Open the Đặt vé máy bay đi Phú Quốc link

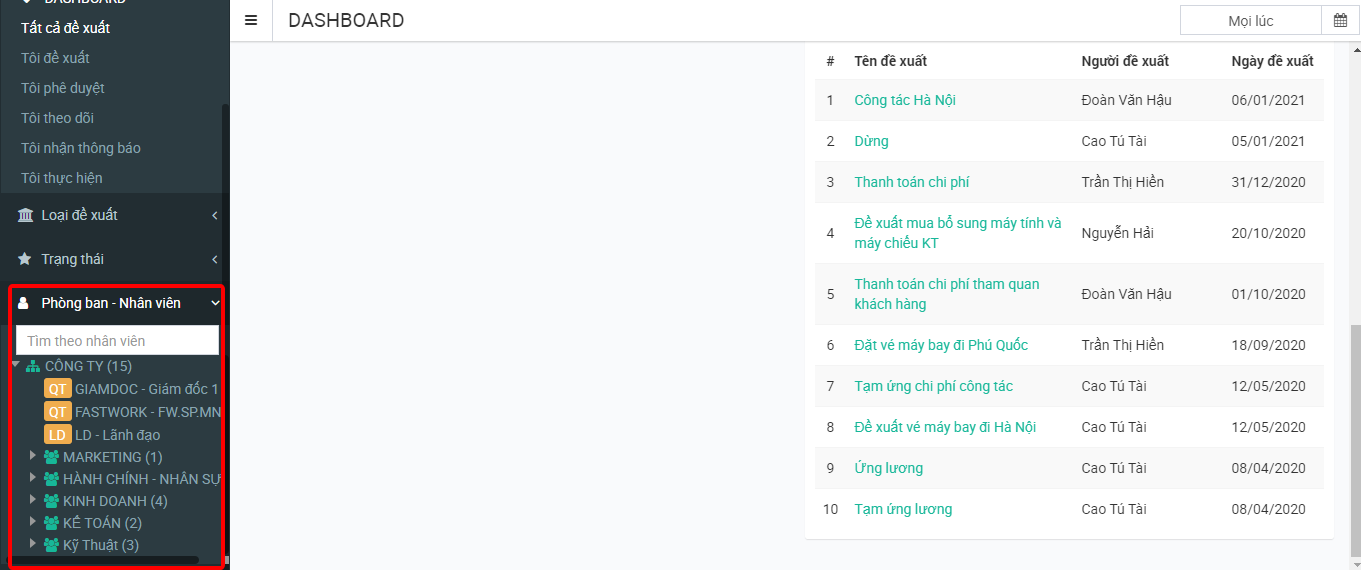pos(941,345)
